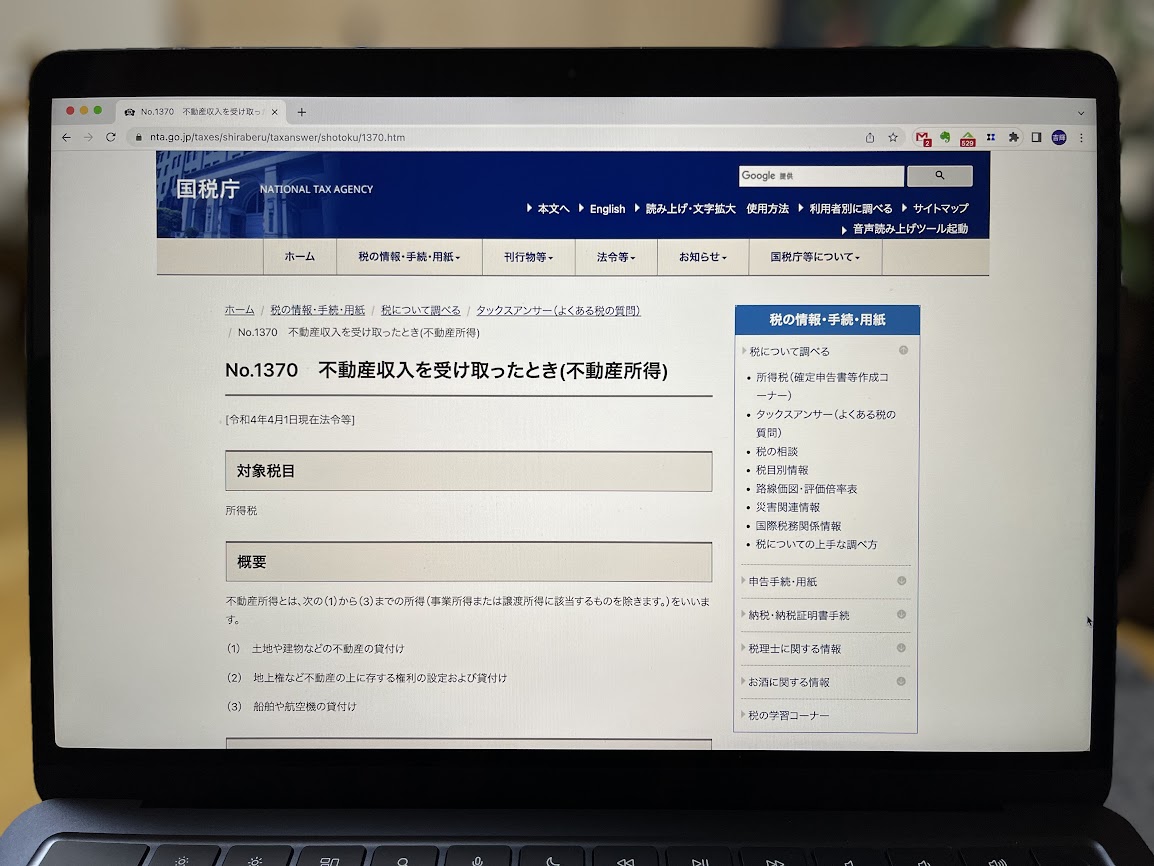The width and height of the screenshot is (1154, 866).
Task: Click the browser reload page icon
Action: [x=110, y=137]
